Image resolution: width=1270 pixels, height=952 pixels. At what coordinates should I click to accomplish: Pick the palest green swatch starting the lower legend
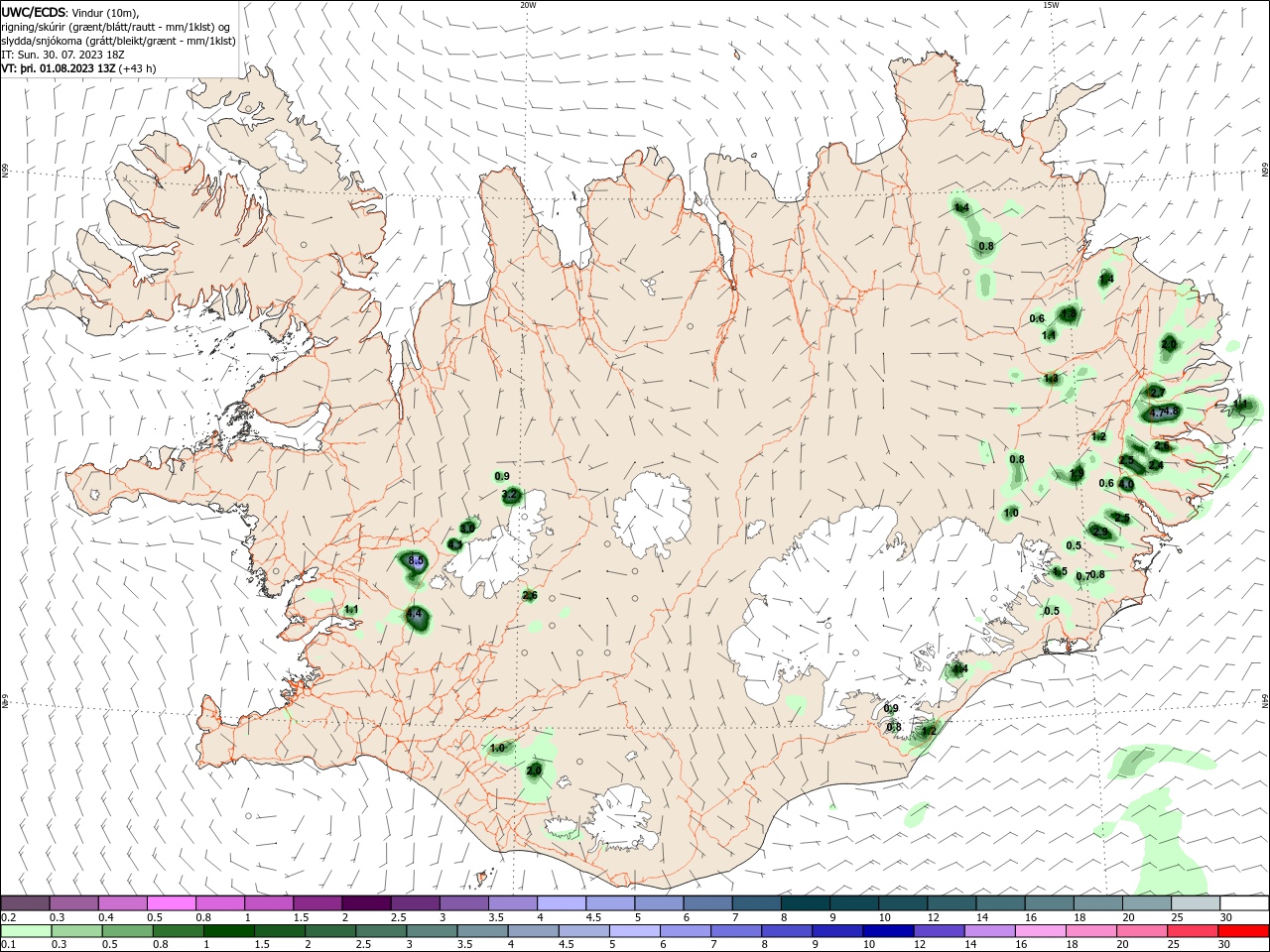point(26,930)
